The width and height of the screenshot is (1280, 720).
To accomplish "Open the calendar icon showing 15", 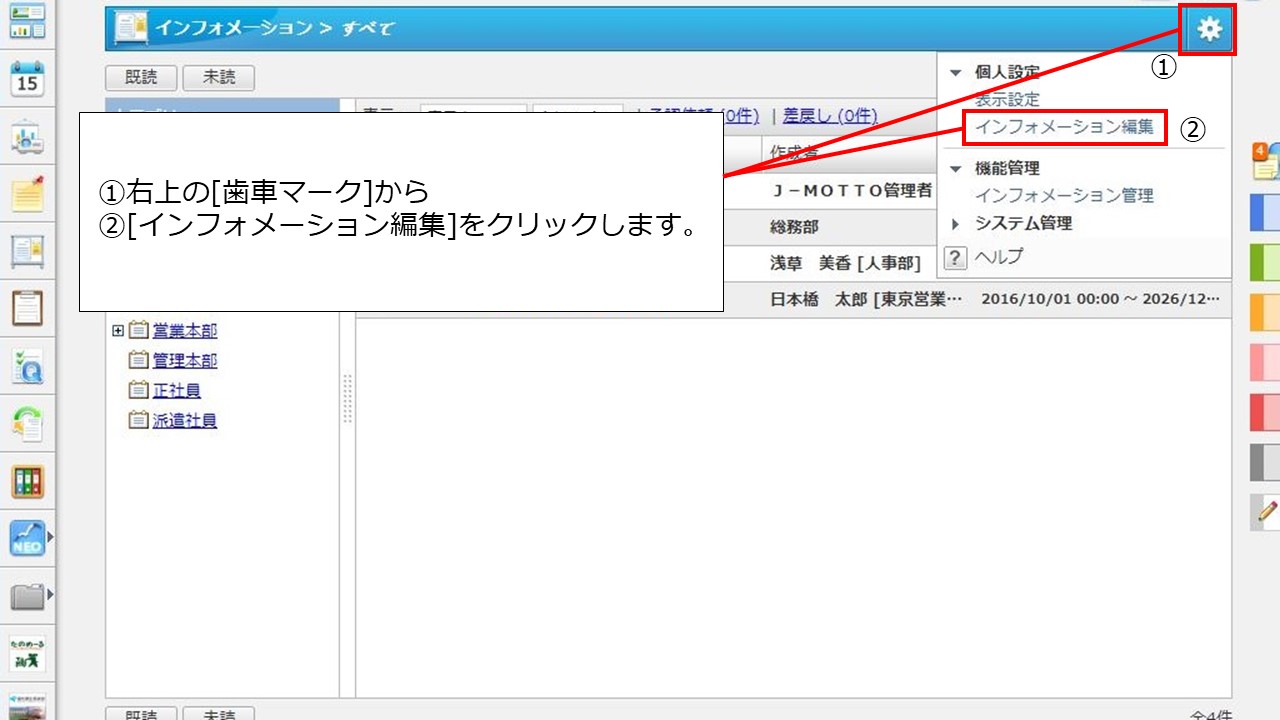I will [27, 78].
